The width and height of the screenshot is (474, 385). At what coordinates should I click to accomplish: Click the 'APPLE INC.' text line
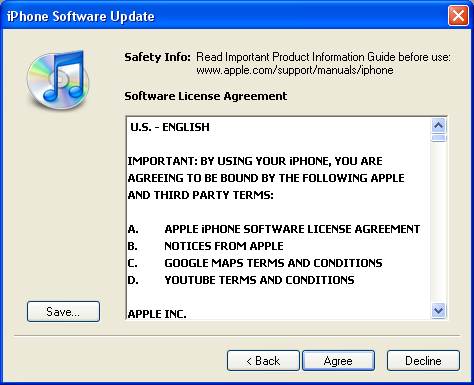click(157, 314)
